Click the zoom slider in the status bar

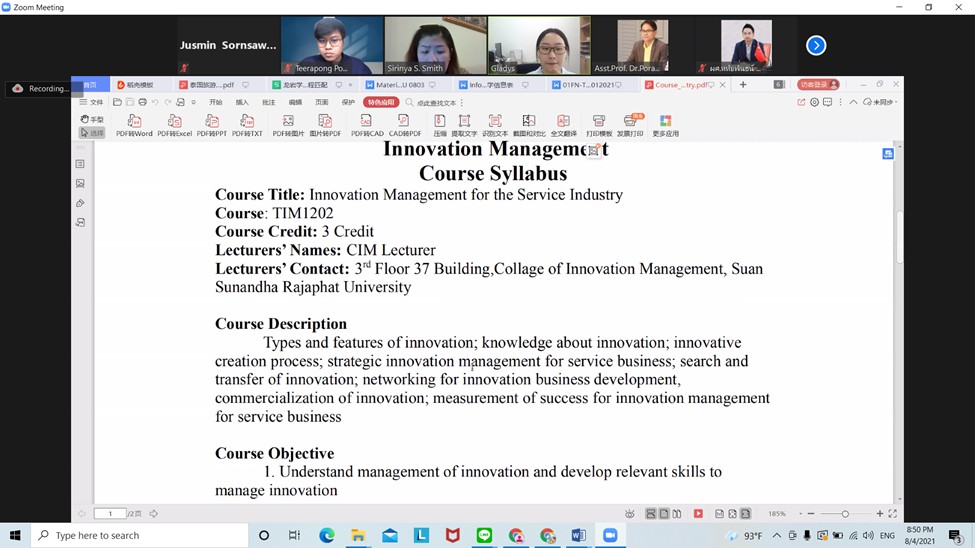click(x=845, y=514)
